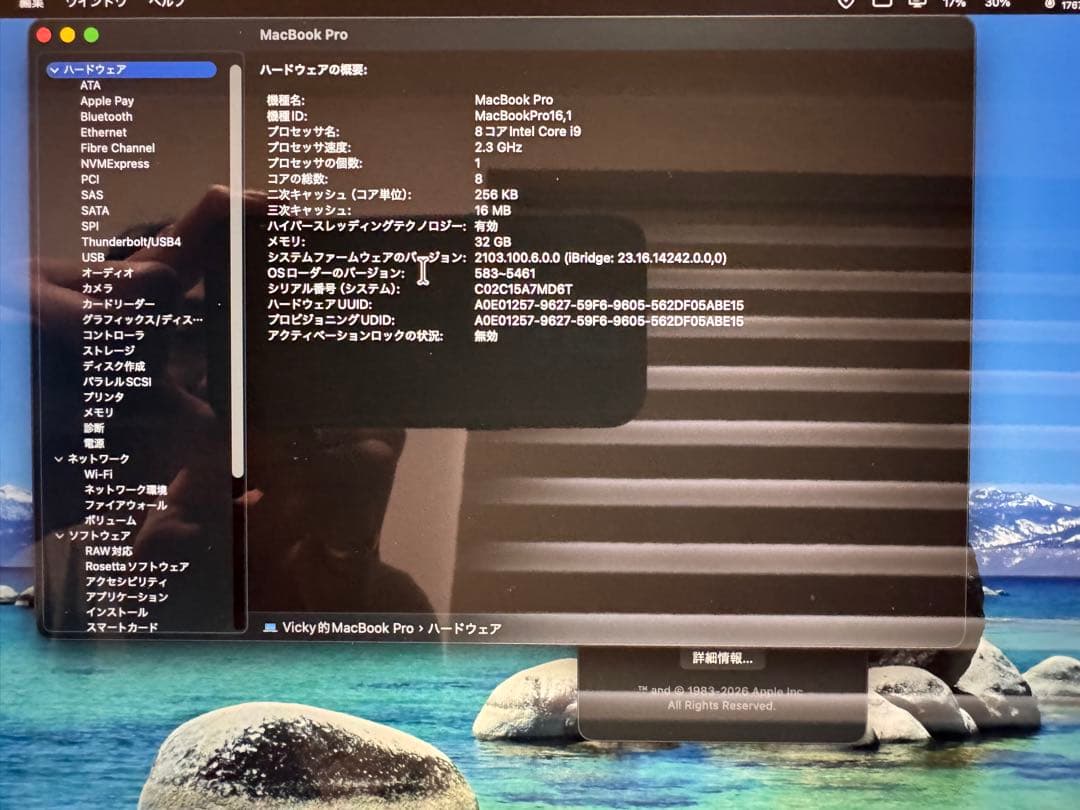This screenshot has width=1080, height=810.
Task: Click the 8コア Intel Core i9 value
Action: click(x=528, y=132)
